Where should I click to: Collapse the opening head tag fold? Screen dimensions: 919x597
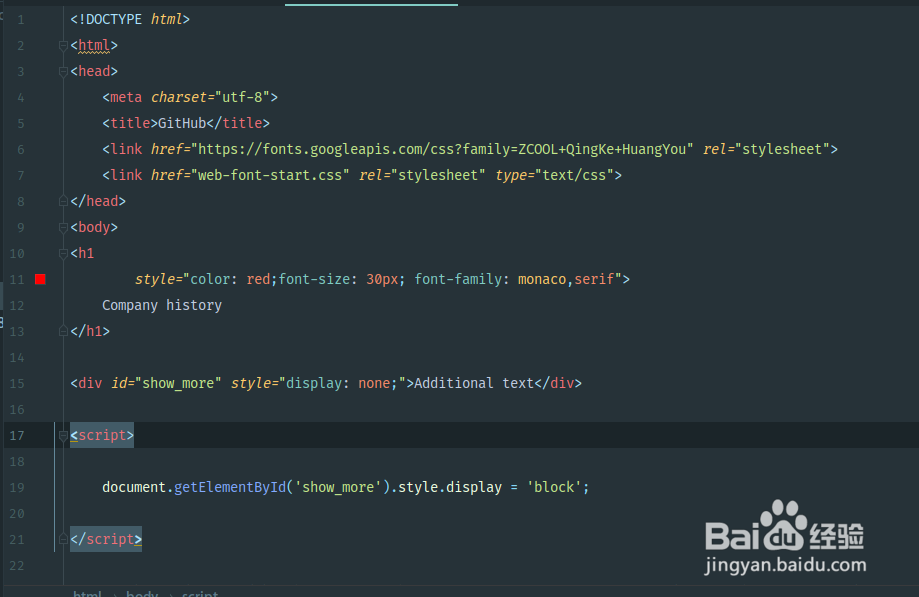[x=63, y=71]
